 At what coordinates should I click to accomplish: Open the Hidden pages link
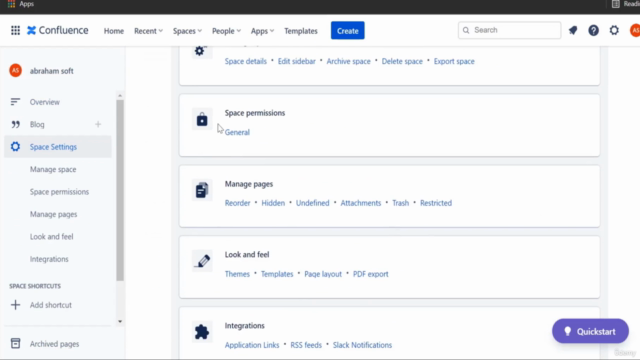click(x=273, y=203)
